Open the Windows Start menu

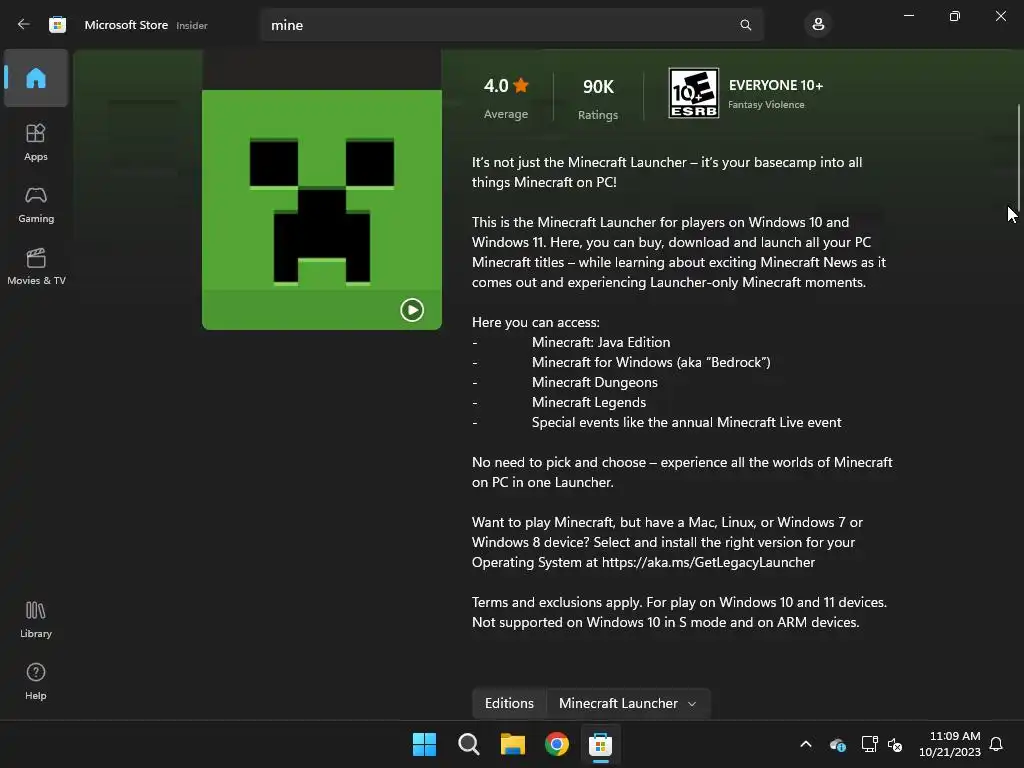424,744
